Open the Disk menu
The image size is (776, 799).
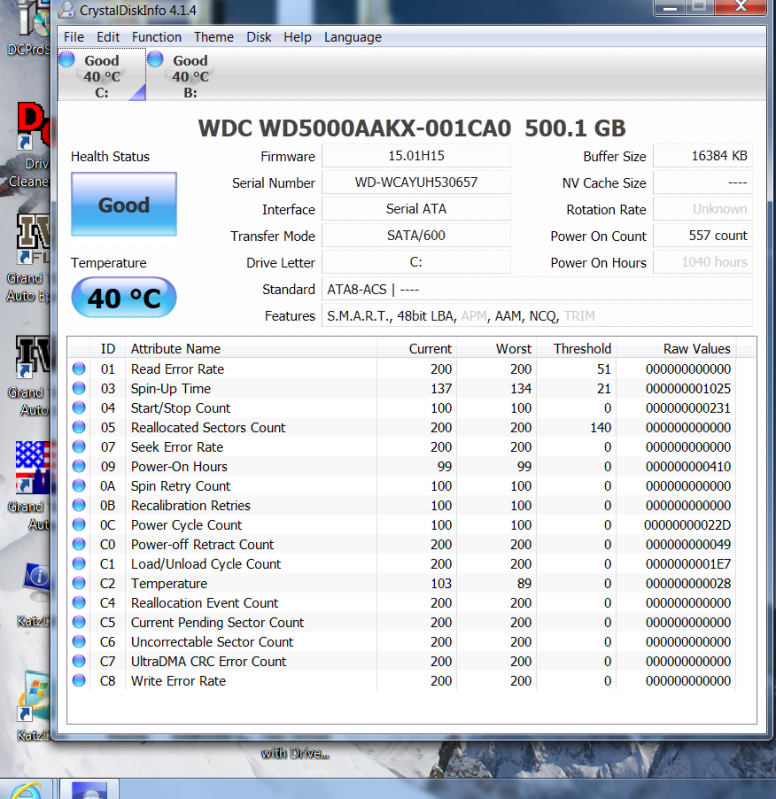pyautogui.click(x=259, y=37)
